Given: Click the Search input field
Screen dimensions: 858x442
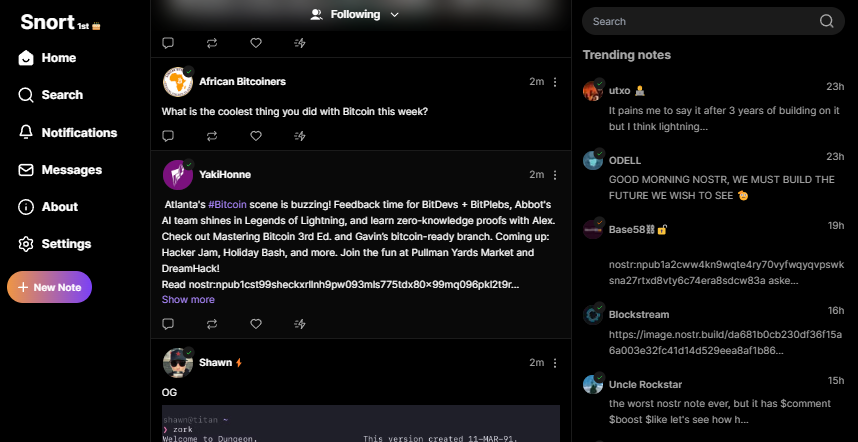Looking at the screenshot, I should click(700, 21).
